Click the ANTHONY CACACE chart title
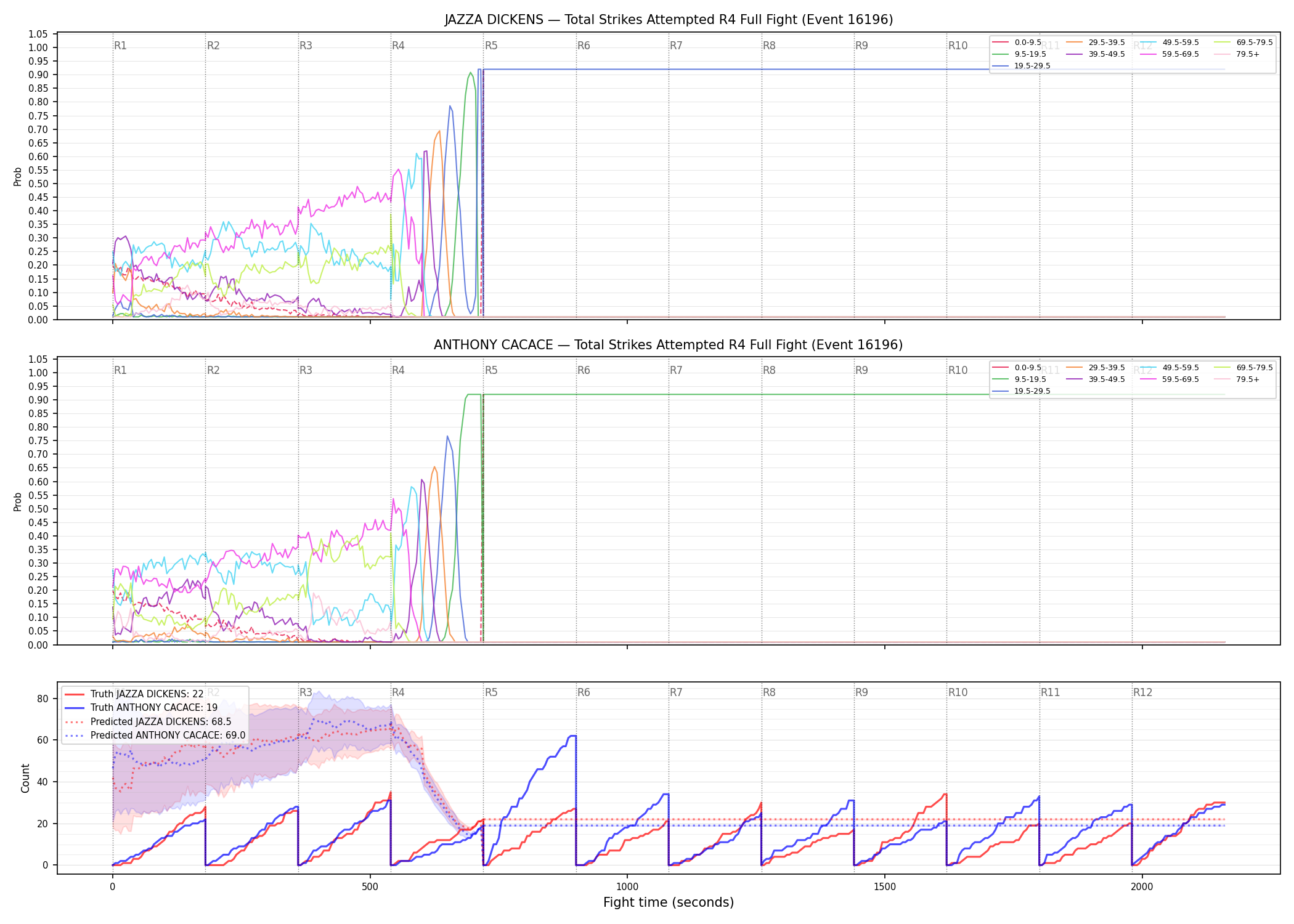The height and width of the screenshot is (924, 1294). 669,345
